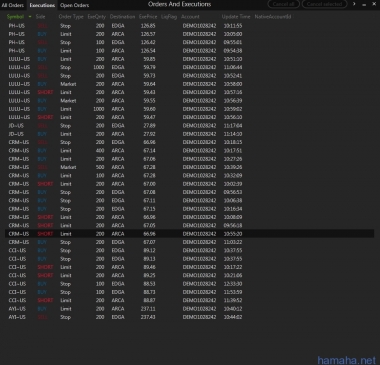Click the Cancel selected button

point(324,4)
